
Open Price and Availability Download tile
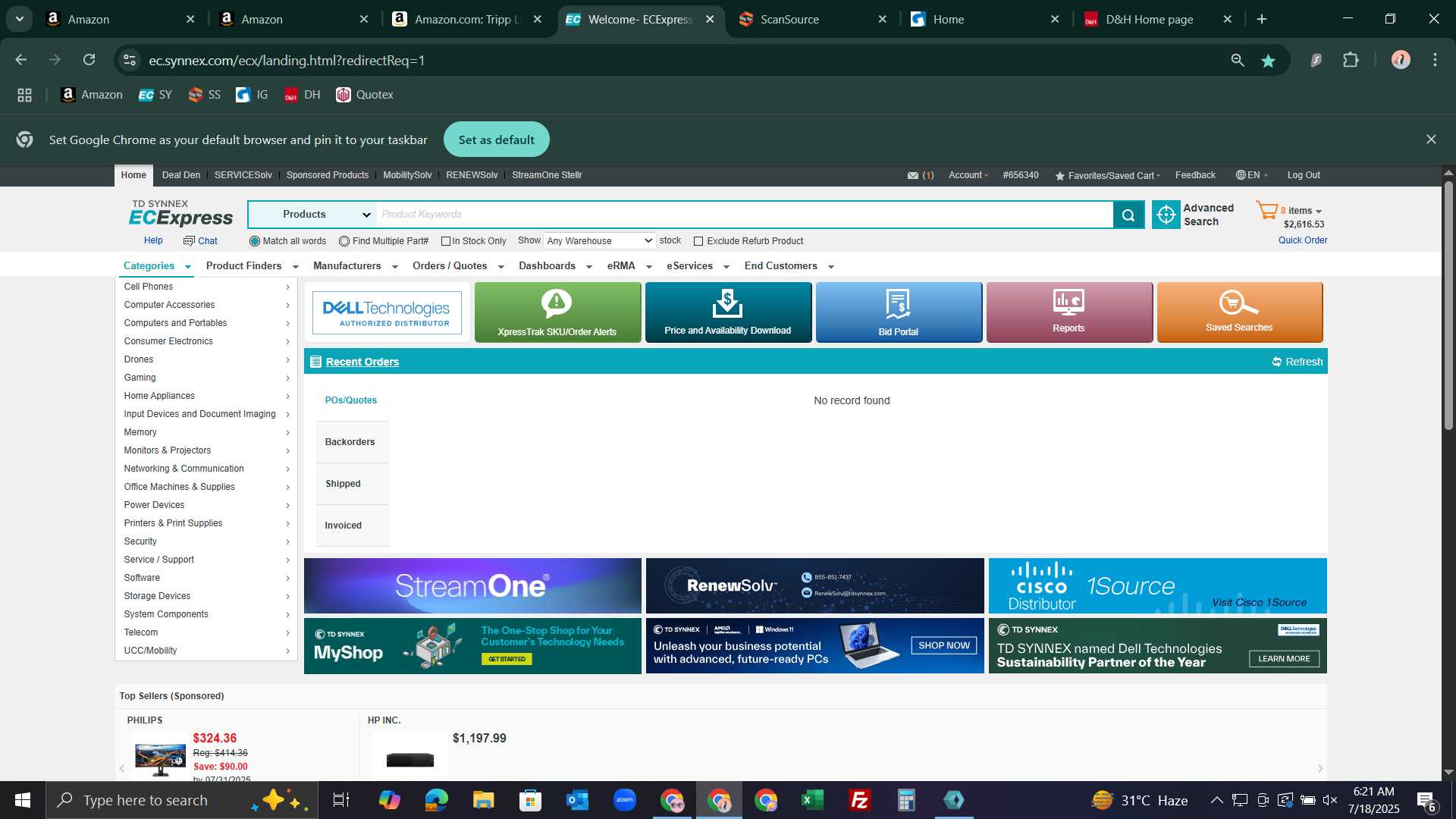(x=728, y=312)
